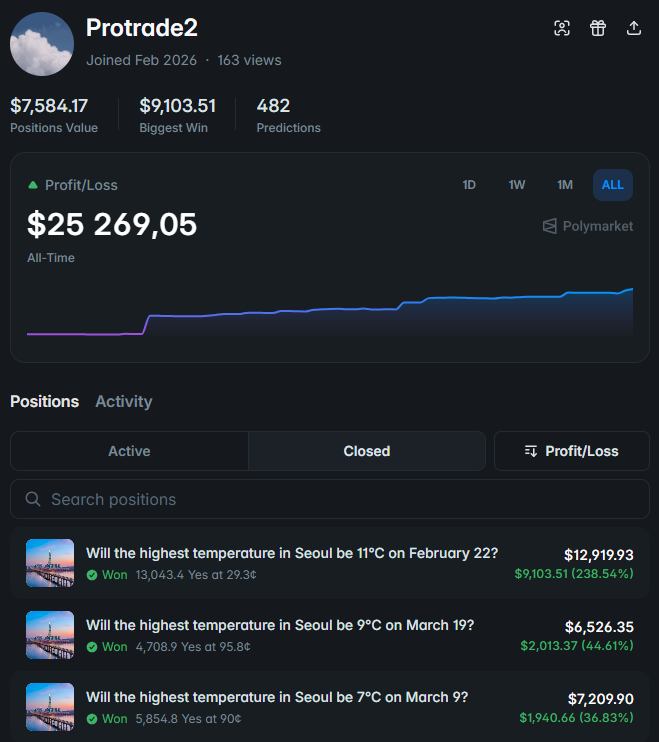Select the 1M chart range

pyautogui.click(x=564, y=185)
